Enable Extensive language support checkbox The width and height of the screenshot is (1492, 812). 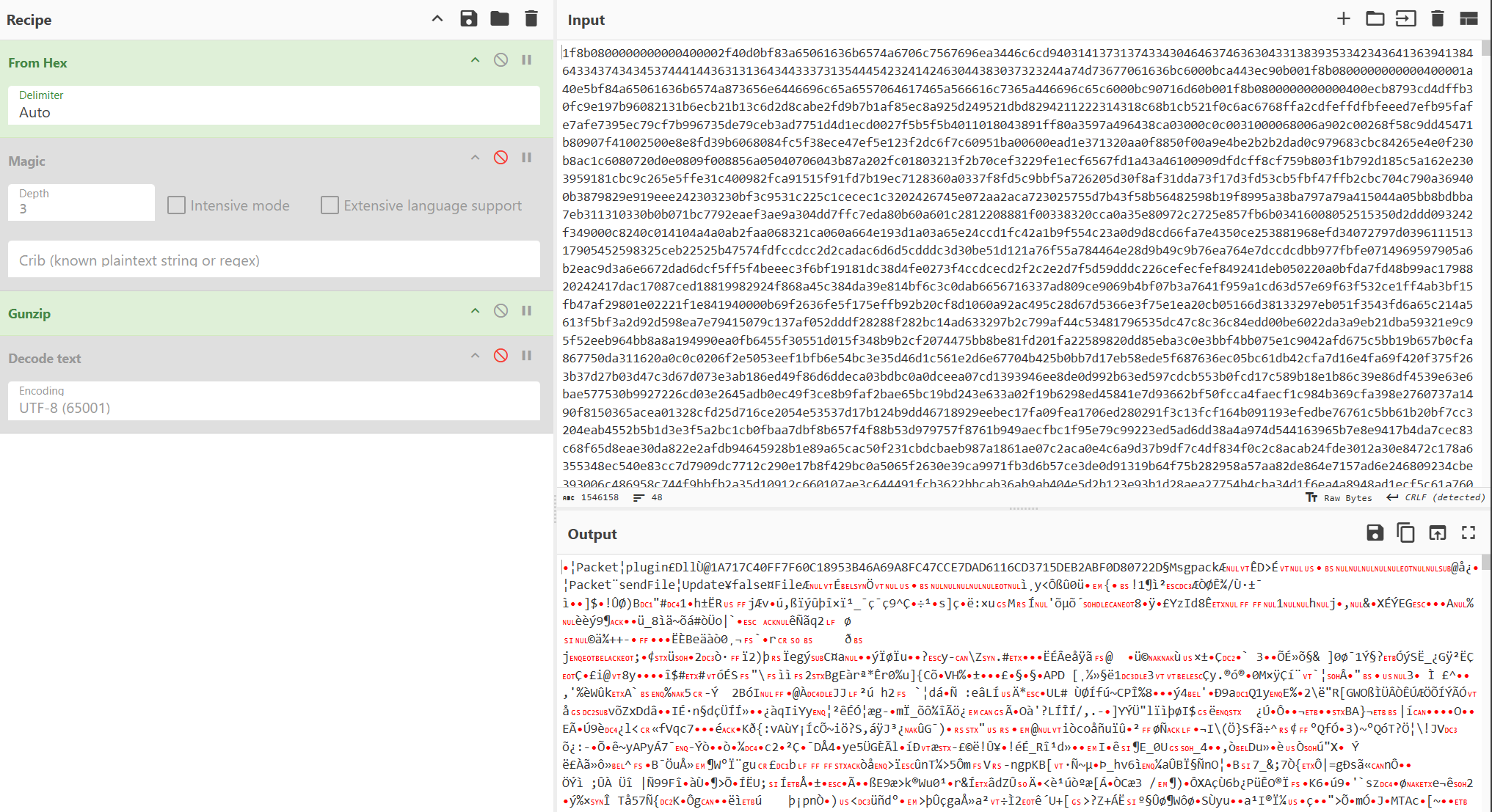click(330, 205)
